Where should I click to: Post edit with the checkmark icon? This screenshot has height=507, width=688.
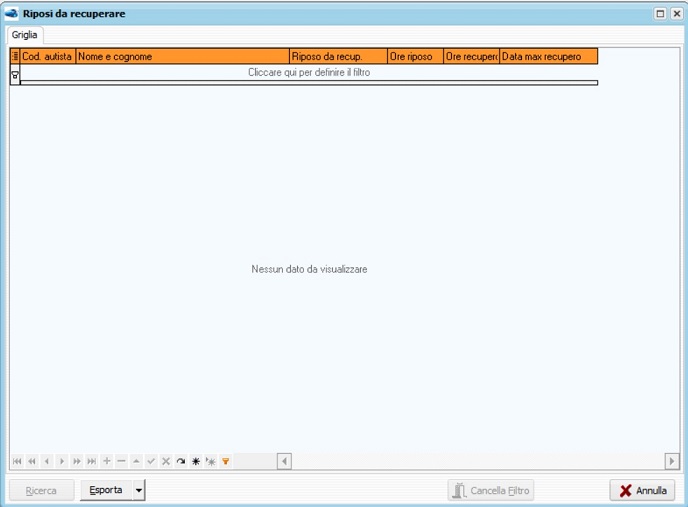pos(151,461)
